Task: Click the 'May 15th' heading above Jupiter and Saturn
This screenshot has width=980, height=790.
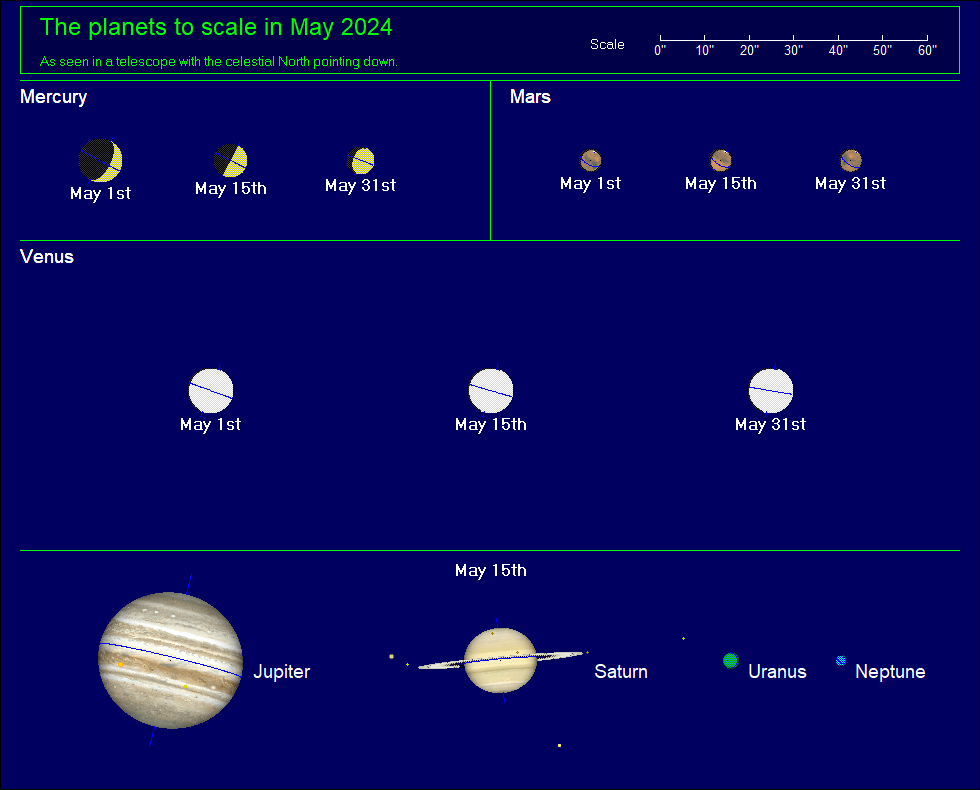Action: pyautogui.click(x=491, y=571)
